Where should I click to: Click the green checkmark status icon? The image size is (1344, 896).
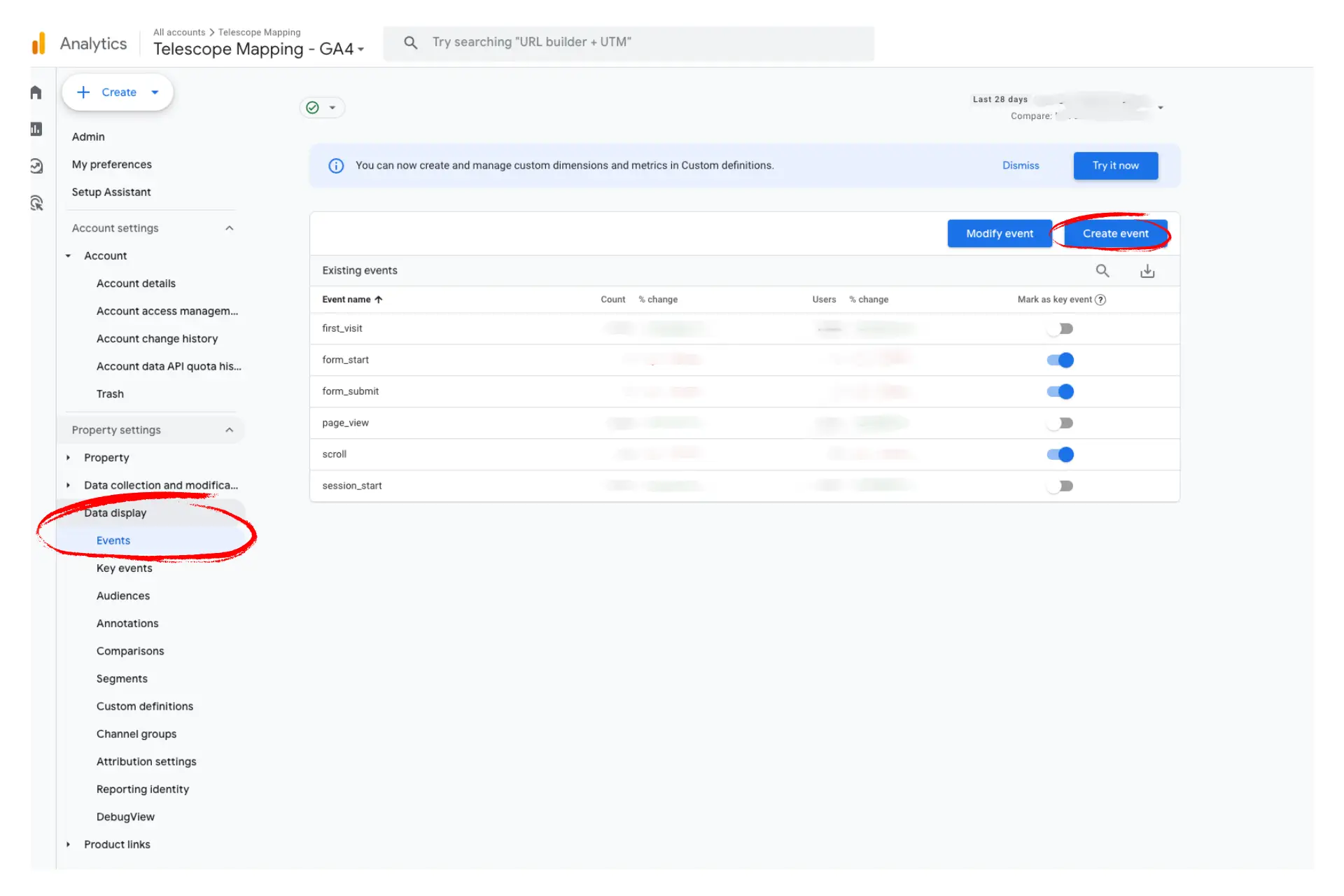tap(313, 108)
